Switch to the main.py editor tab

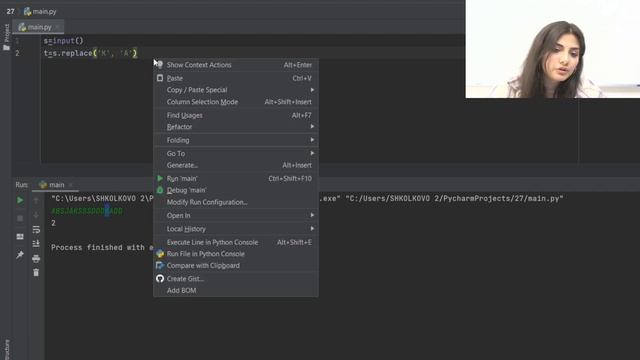(38, 27)
